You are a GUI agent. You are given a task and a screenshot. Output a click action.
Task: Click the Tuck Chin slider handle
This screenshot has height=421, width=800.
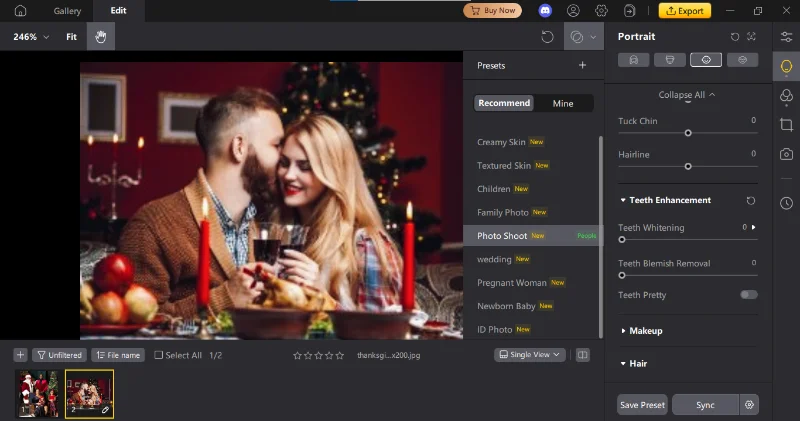(688, 133)
